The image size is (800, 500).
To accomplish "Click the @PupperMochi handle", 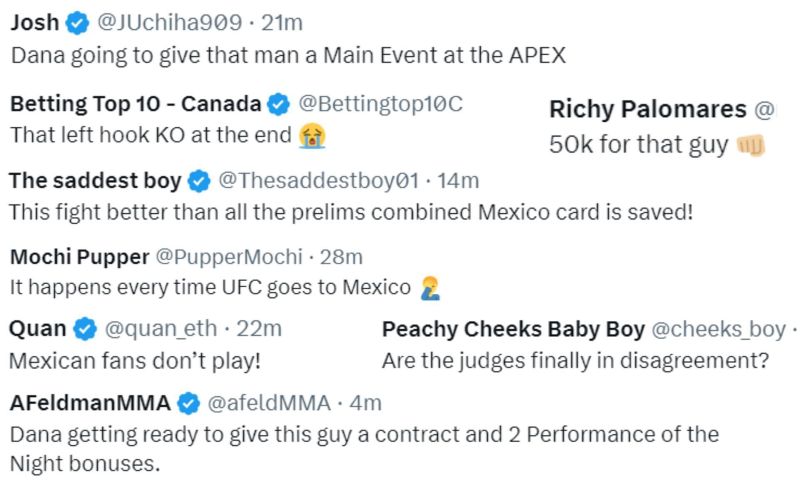I will click(229, 257).
